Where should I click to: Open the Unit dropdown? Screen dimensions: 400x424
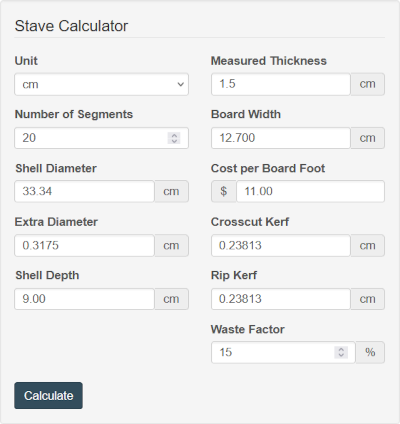click(x=101, y=84)
